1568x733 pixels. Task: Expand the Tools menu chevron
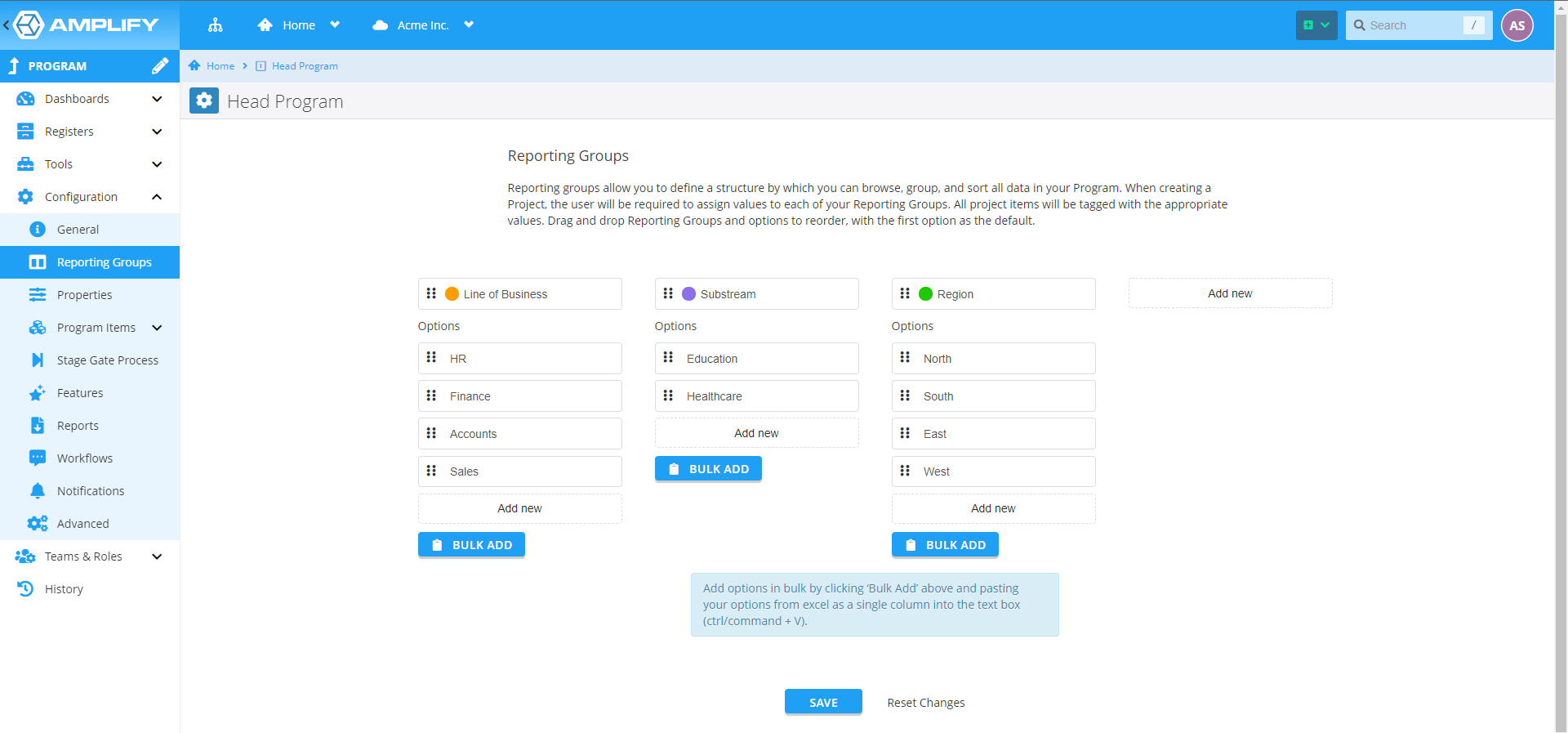(x=157, y=164)
